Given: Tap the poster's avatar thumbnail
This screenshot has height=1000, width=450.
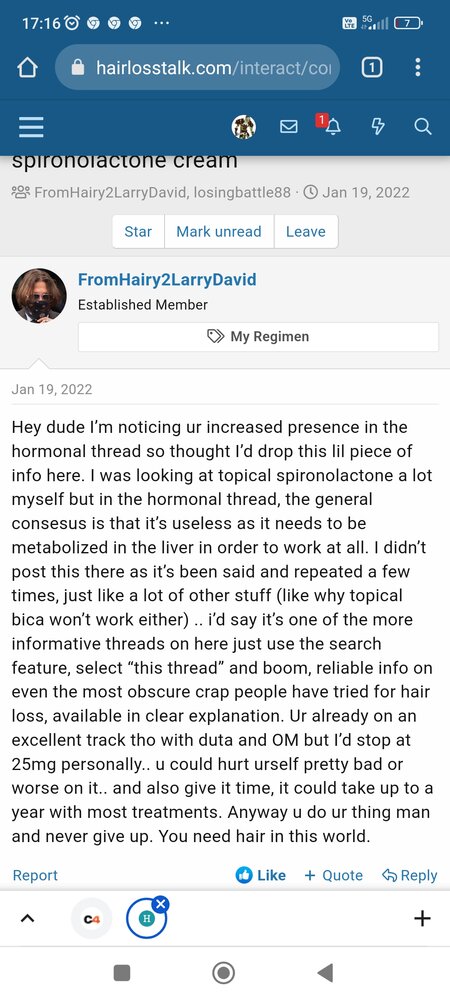Looking at the screenshot, I should [40, 295].
